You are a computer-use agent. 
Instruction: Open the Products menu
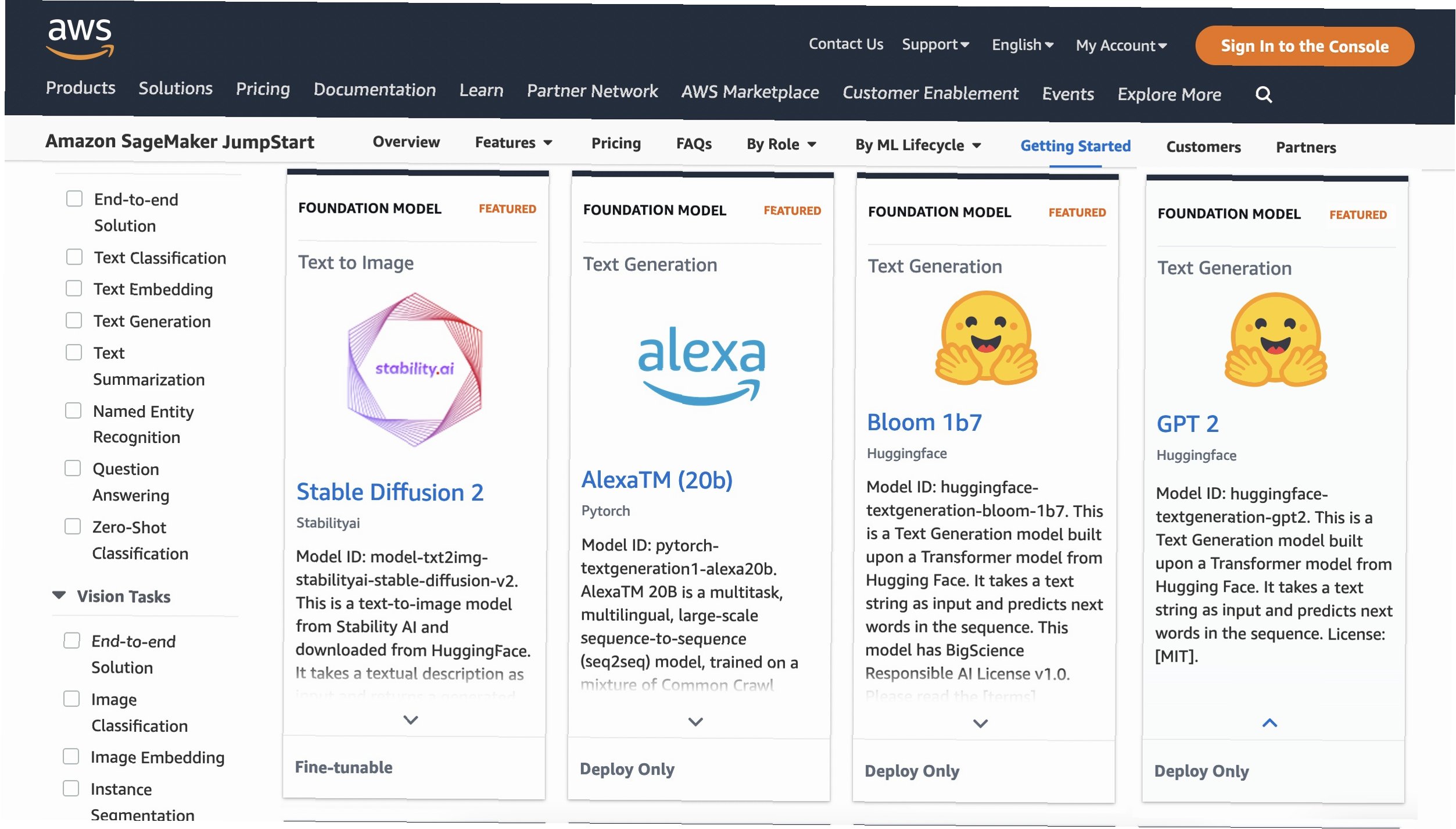tap(80, 88)
